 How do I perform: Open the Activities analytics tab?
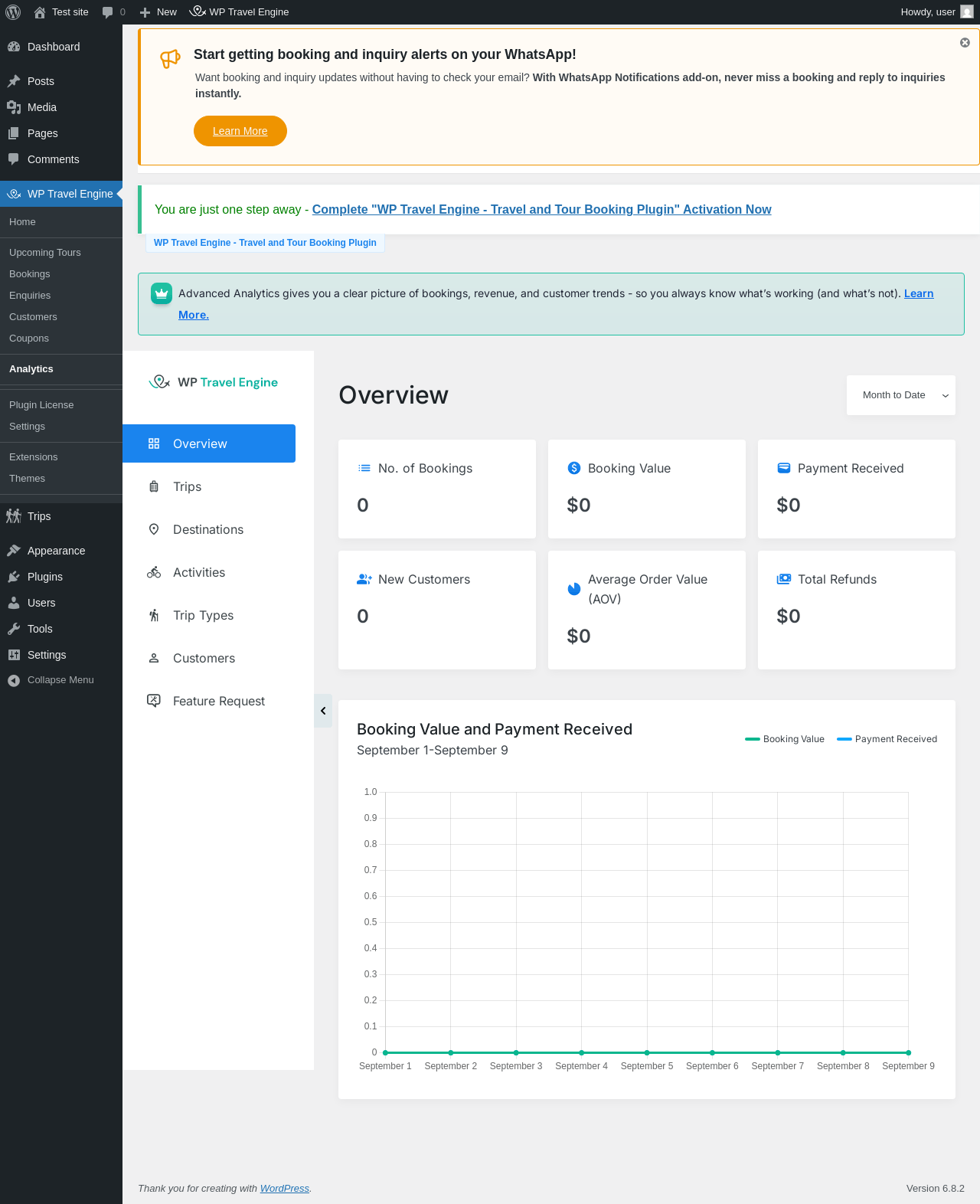(x=209, y=572)
